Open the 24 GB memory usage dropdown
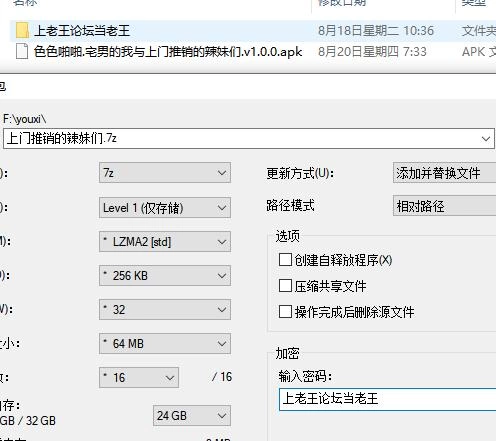Screen dimensions: 496x441 click(192, 416)
